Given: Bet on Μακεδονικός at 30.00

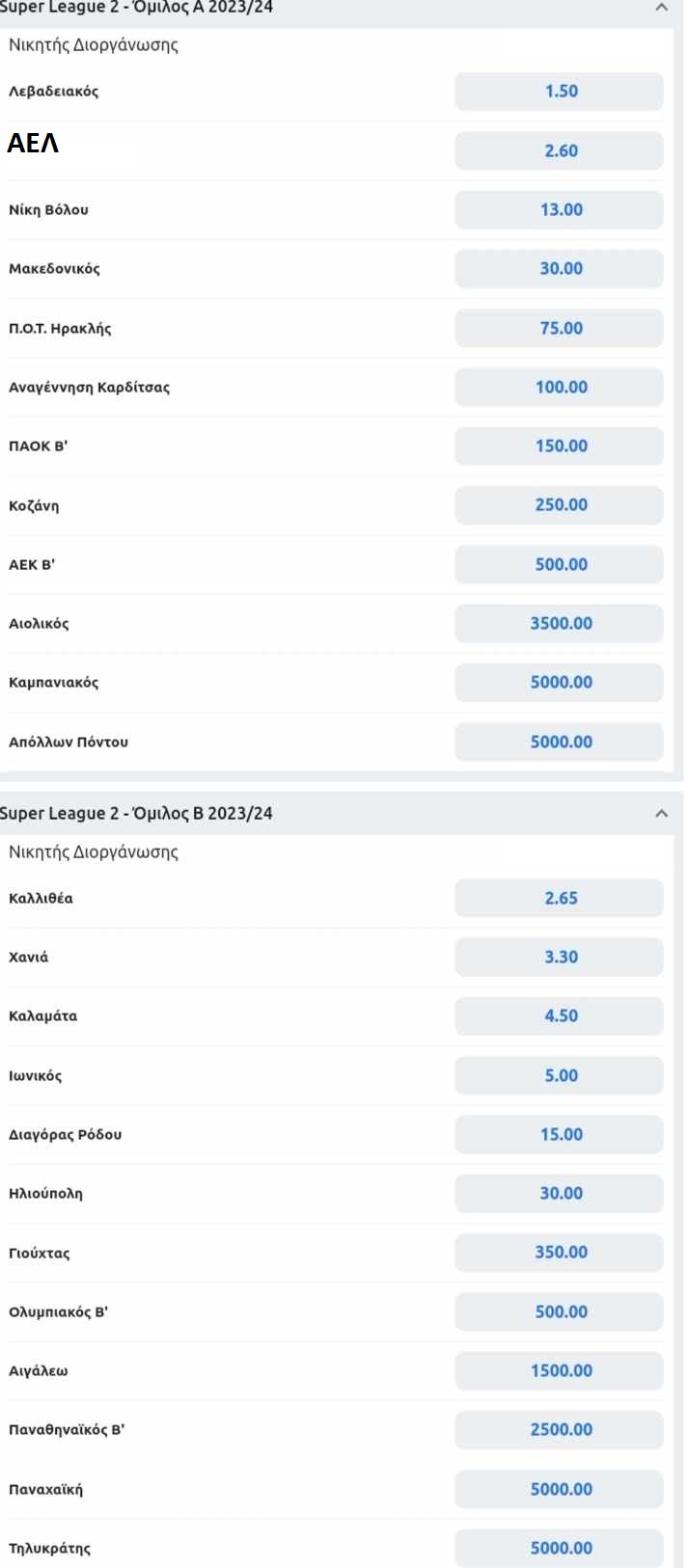Looking at the screenshot, I should (560, 269).
